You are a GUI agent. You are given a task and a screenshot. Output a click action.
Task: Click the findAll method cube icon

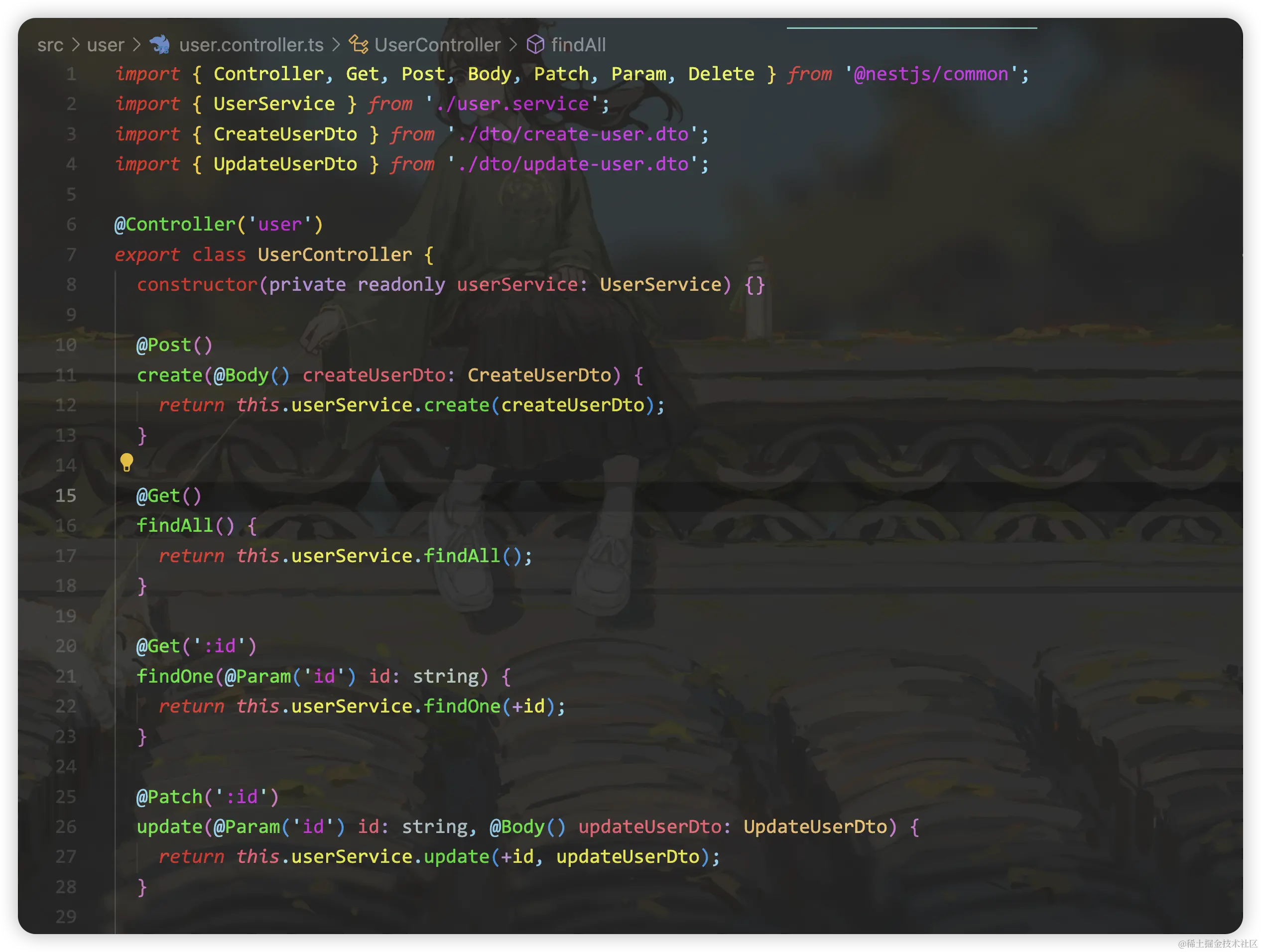(x=535, y=44)
